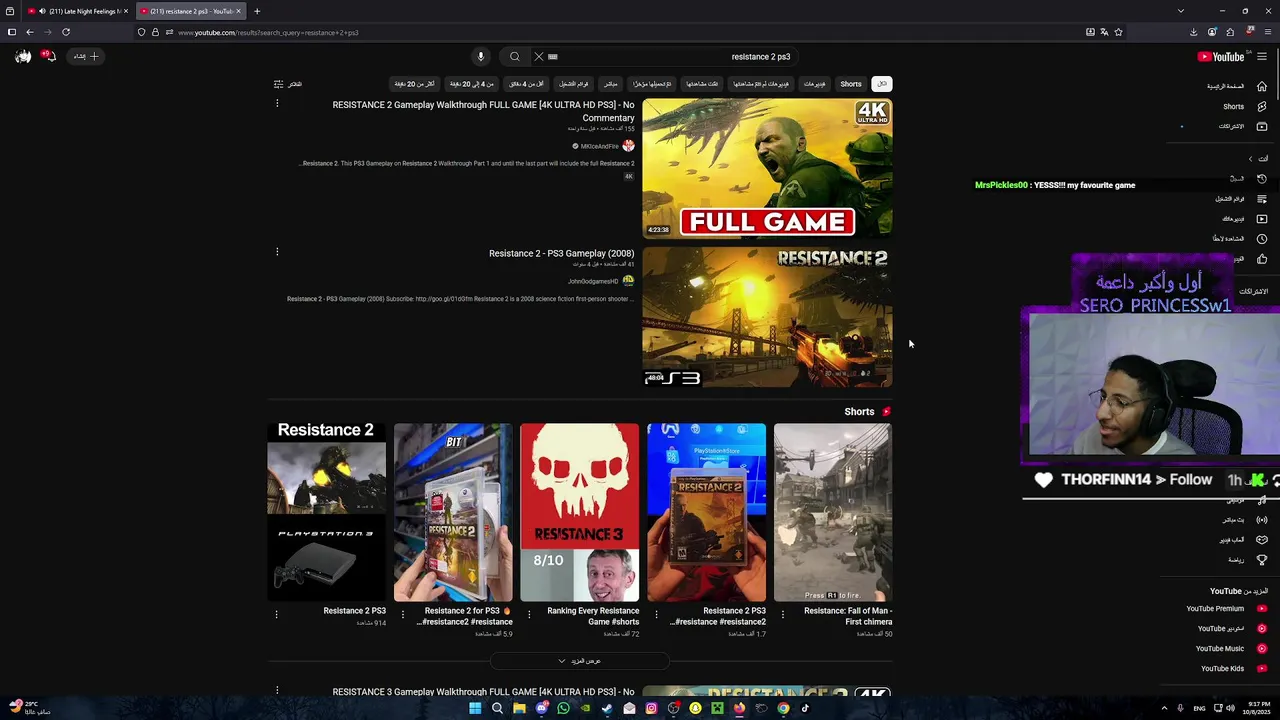Screen dimensions: 1280x720
Task: Open the YouTube hamburger guide menu
Action: pyautogui.click(x=1262, y=57)
